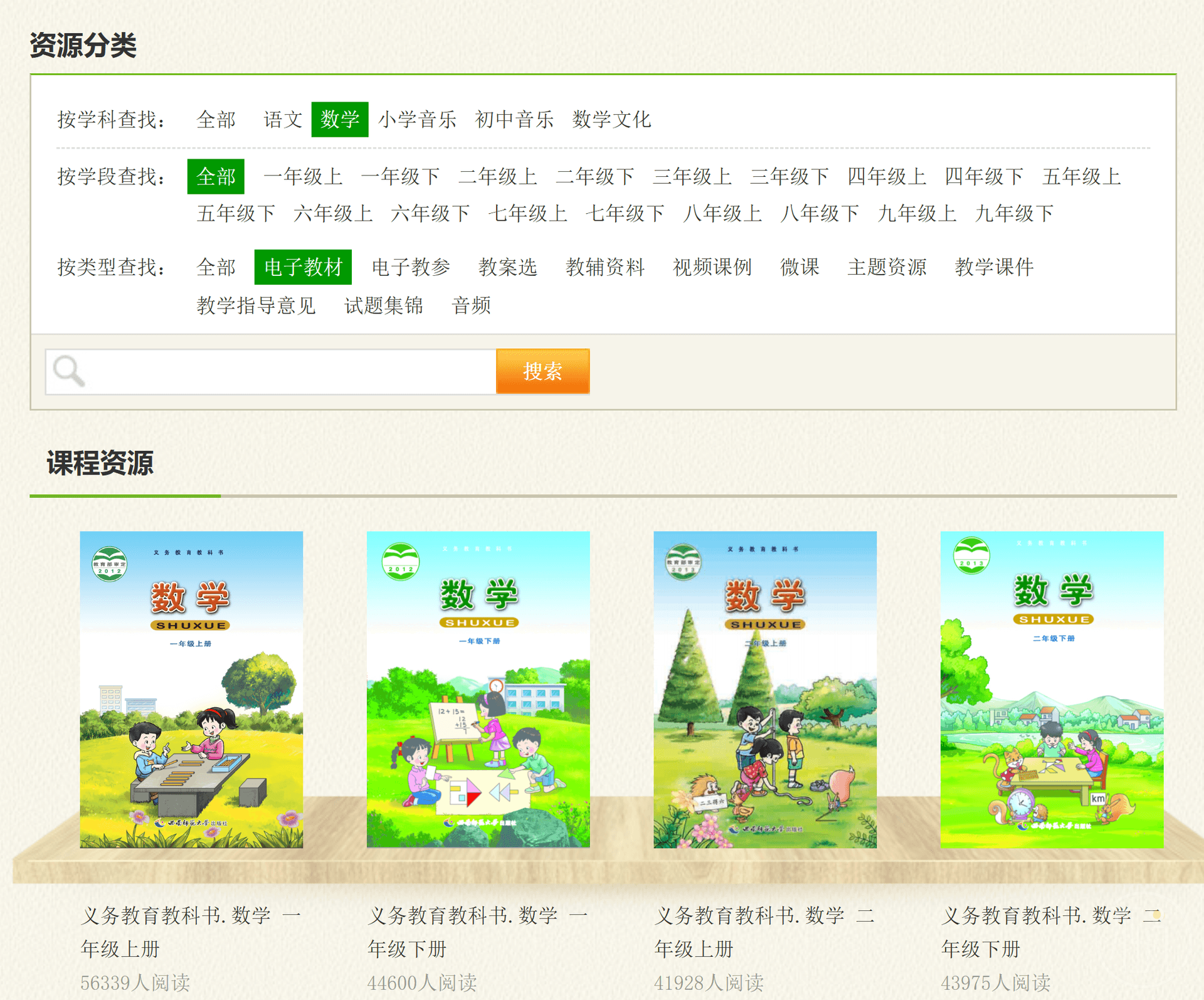Choose 试题集锦 type filter
This screenshot has height=1000, width=1204.
click(384, 305)
